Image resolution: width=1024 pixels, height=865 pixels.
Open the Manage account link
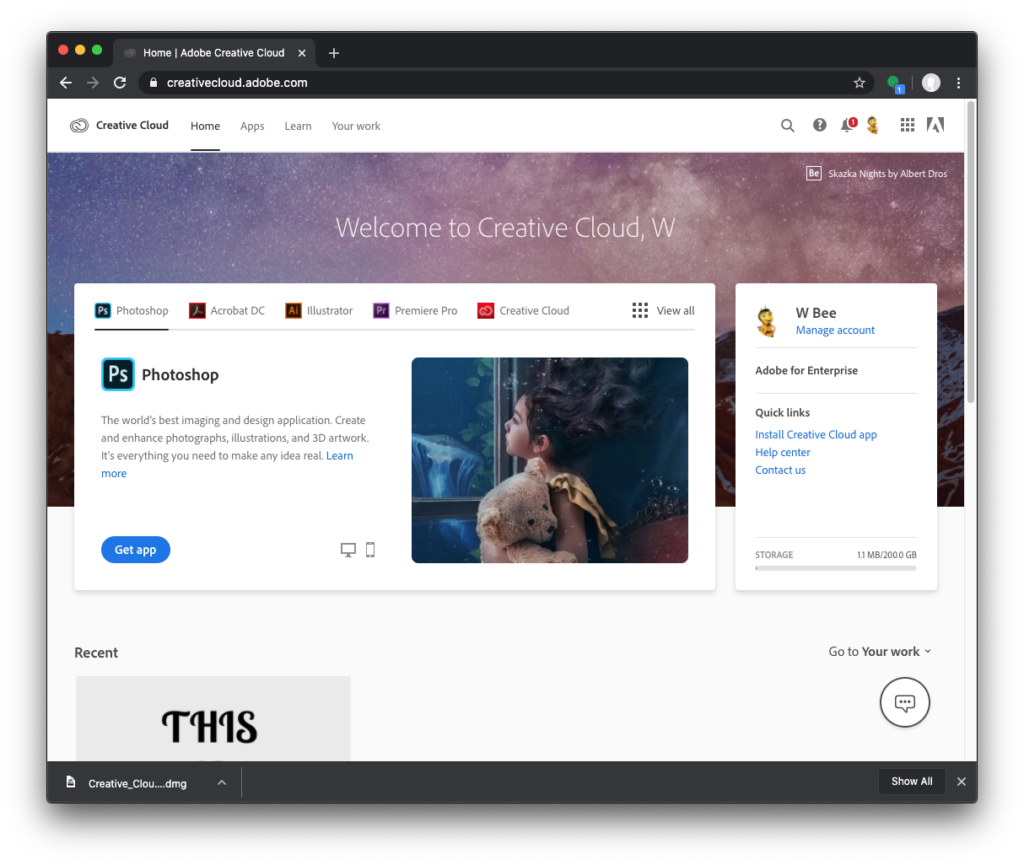pyautogui.click(x=835, y=330)
